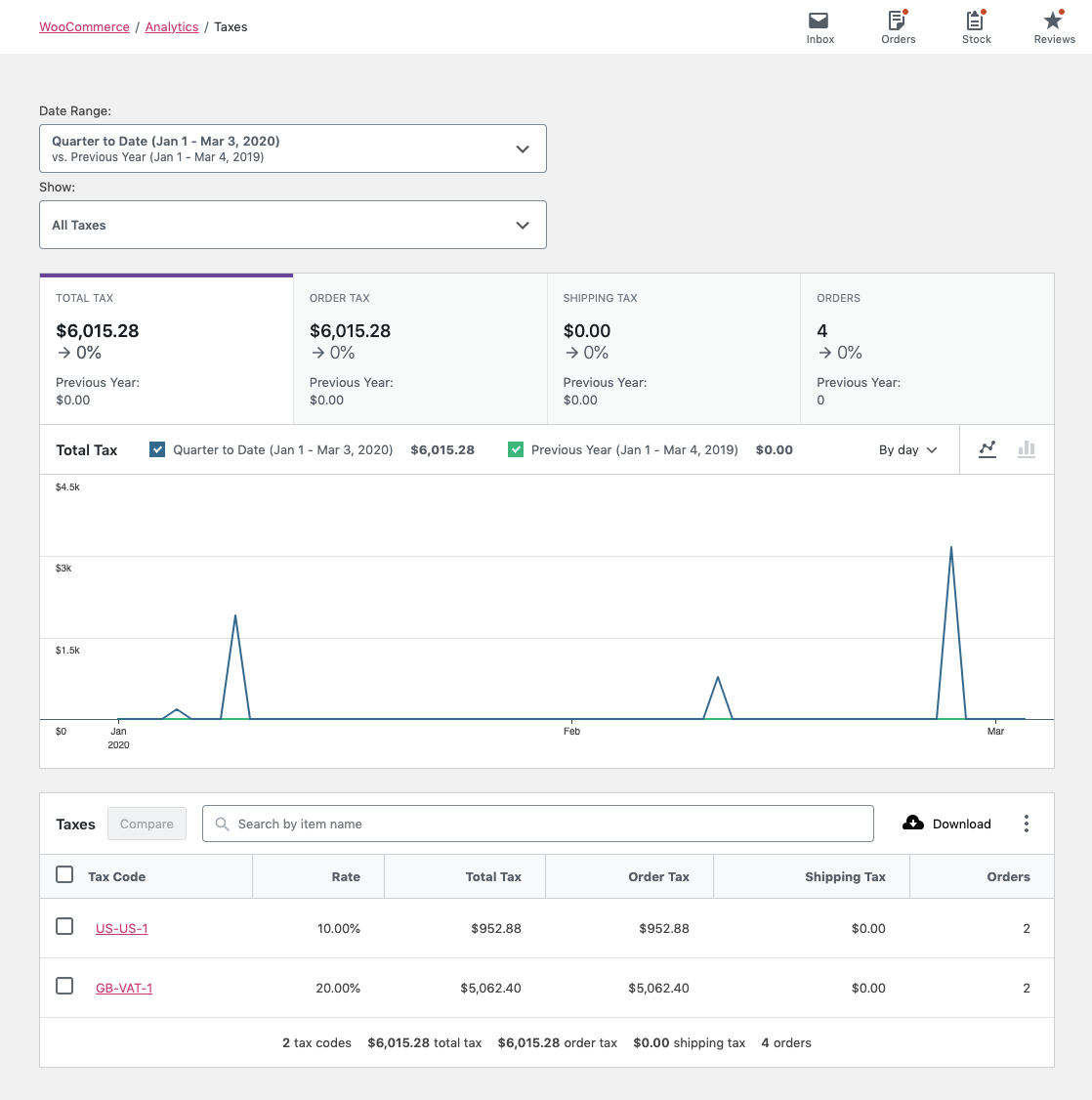Screen dimensions: 1092x1100
Task: Open the table options ellipsis menu
Action: (x=1027, y=824)
